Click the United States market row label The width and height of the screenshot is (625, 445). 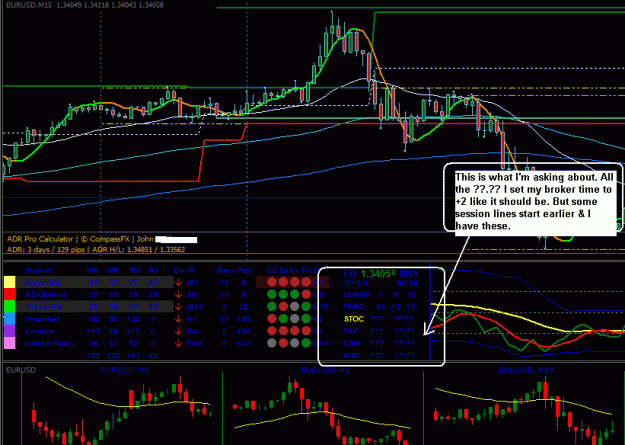point(50,343)
